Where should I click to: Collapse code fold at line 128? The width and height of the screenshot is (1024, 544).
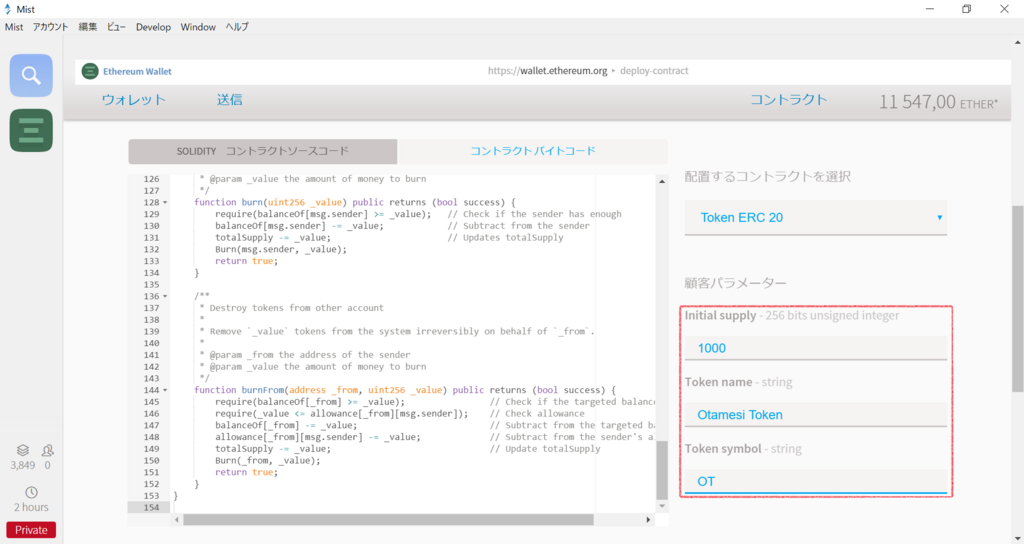(165, 202)
